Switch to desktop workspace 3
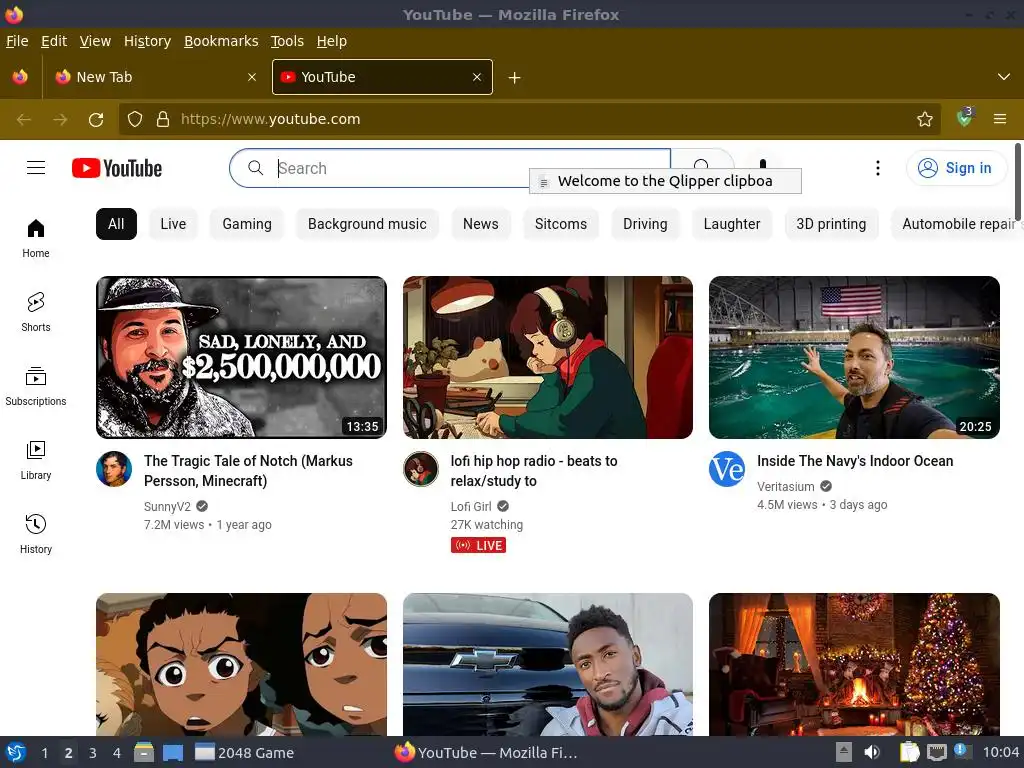Viewport: 1024px width, 768px height. pyautogui.click(x=93, y=753)
